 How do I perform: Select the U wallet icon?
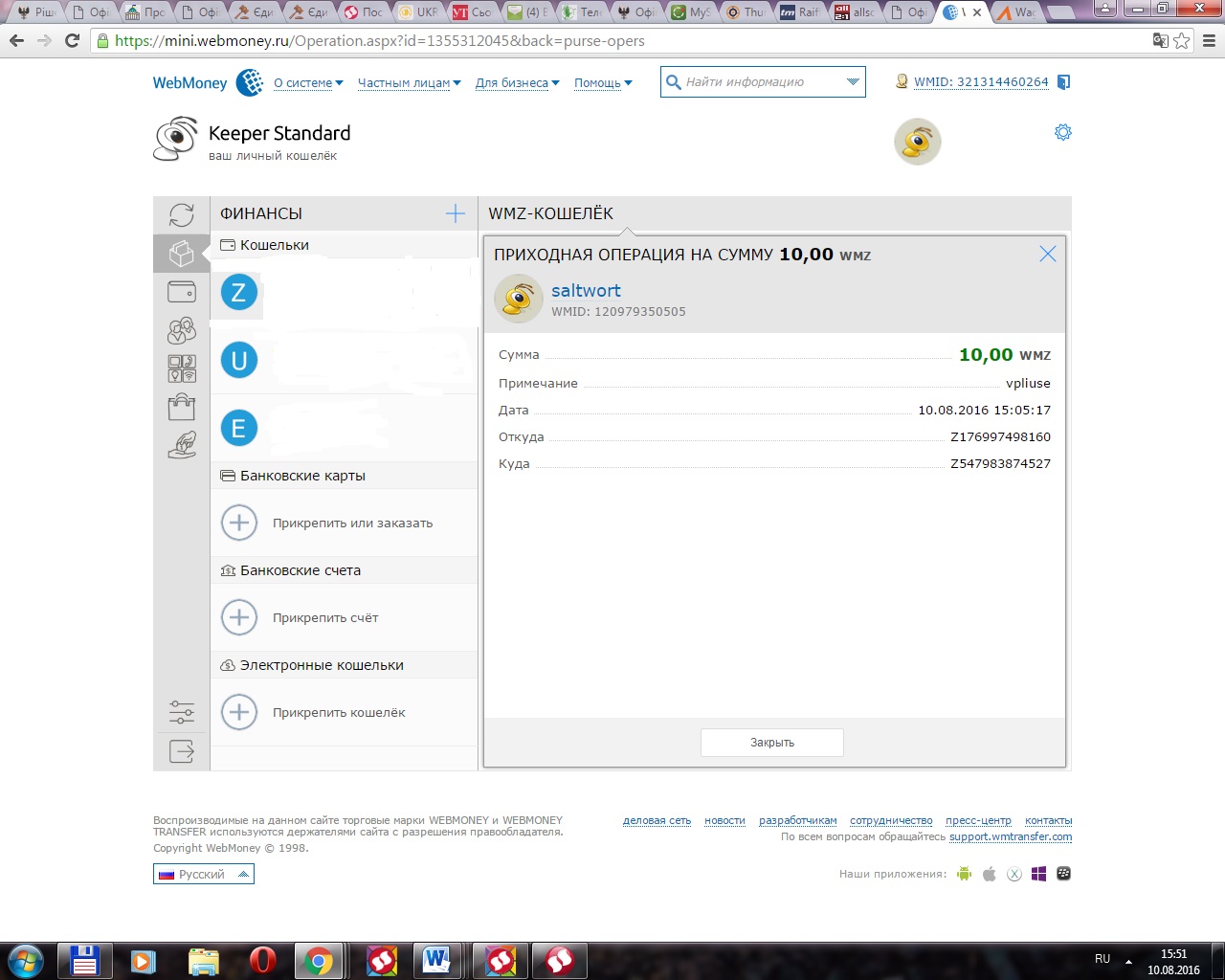coord(239,361)
